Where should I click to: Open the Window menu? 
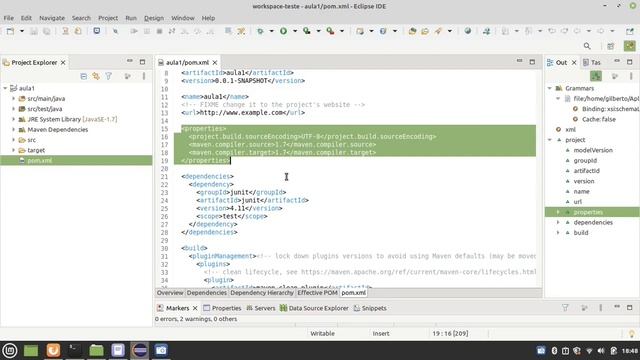coord(183,18)
